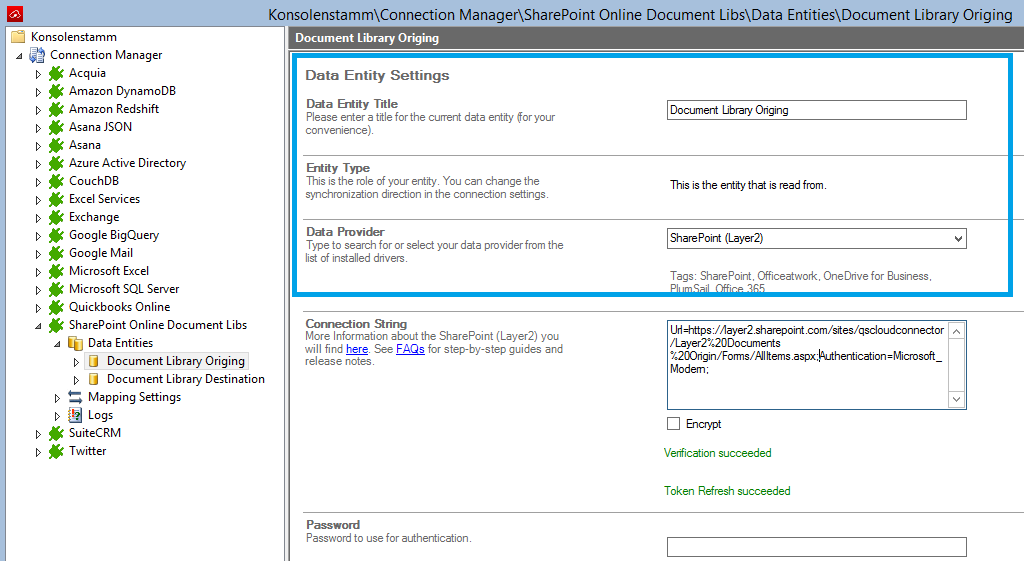
Task: Click the Amazon Redshift connection icon
Action: coord(56,109)
